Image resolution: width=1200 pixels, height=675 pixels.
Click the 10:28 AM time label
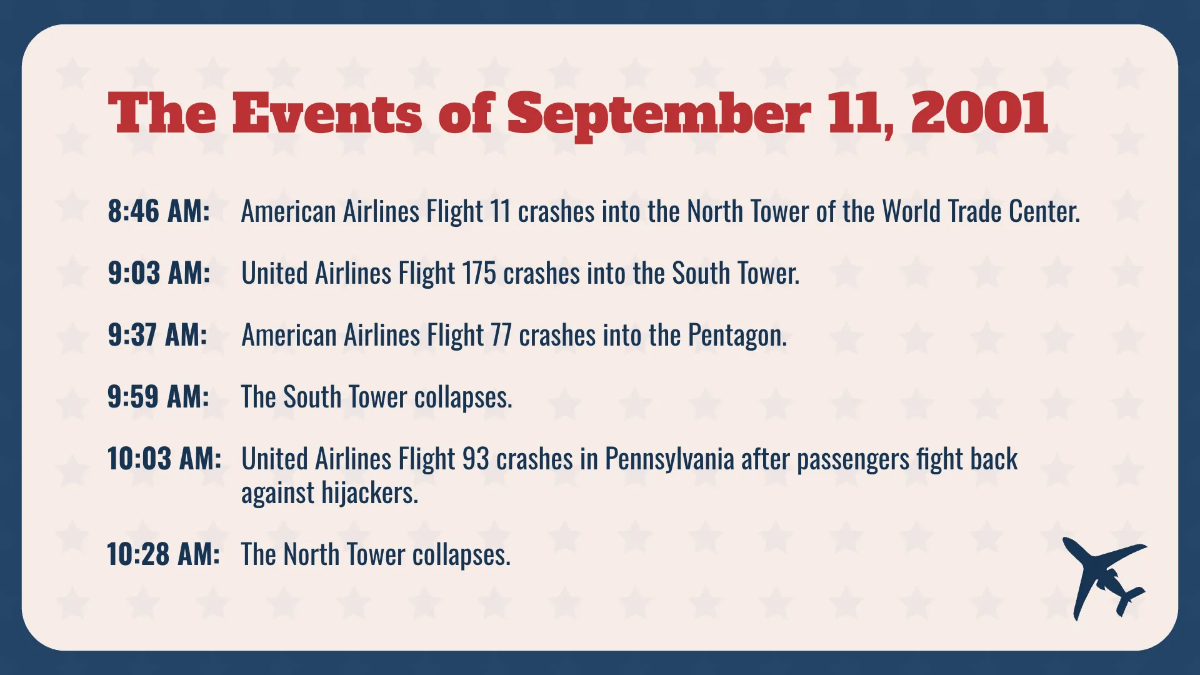click(x=164, y=555)
